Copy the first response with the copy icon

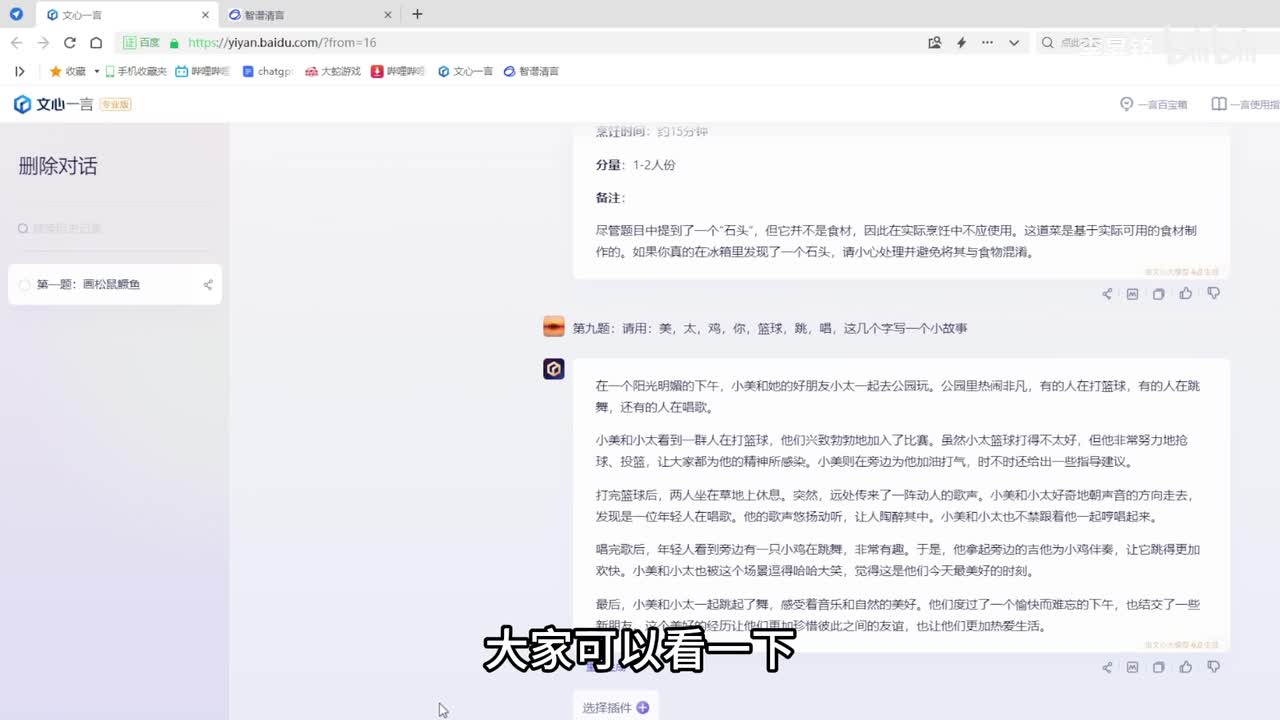1159,294
